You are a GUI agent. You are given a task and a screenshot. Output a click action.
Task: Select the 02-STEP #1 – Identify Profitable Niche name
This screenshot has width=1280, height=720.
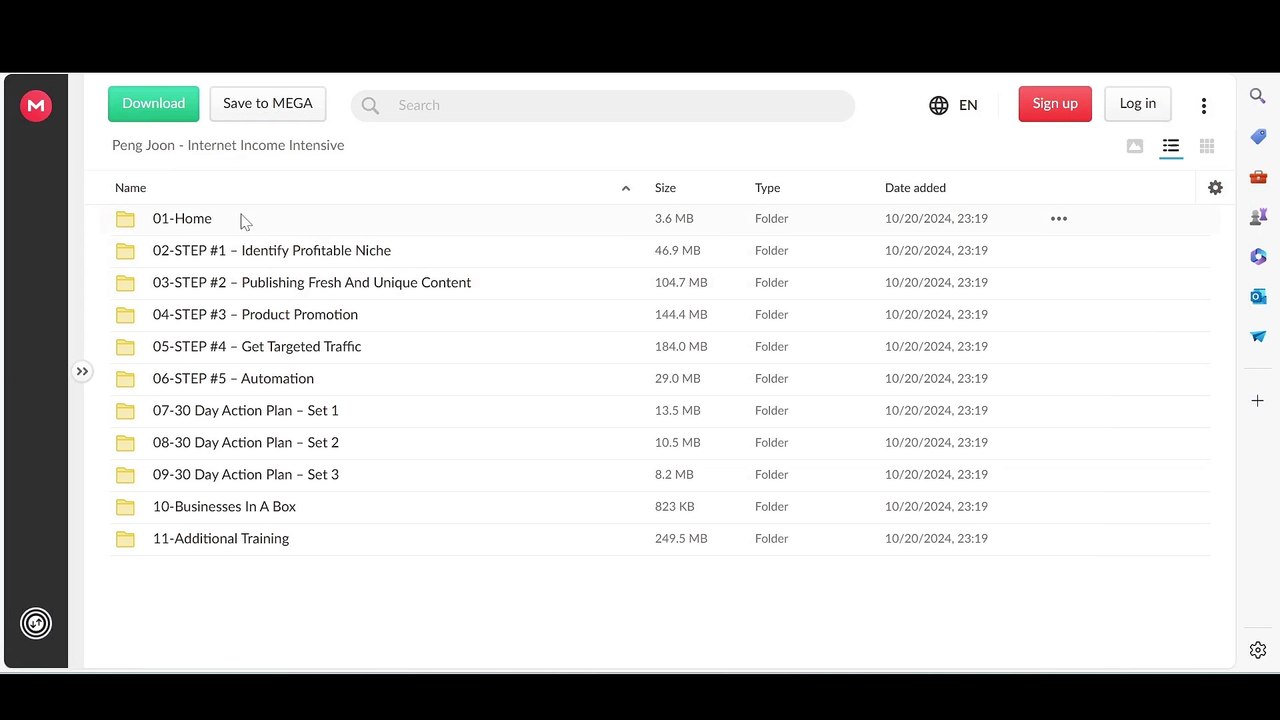pos(272,251)
